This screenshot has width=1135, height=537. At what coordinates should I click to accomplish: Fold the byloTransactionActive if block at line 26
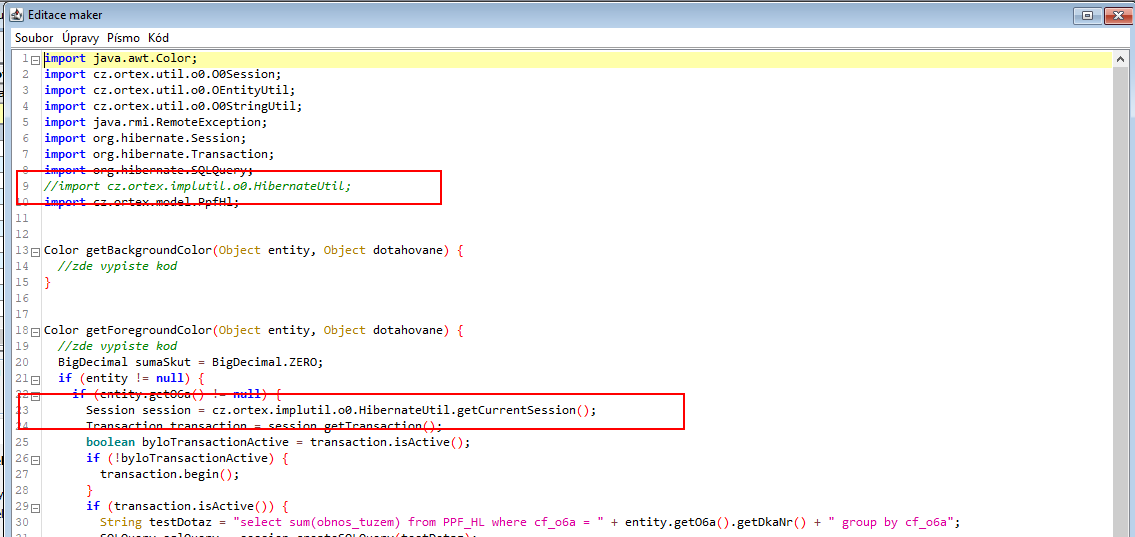coord(36,459)
